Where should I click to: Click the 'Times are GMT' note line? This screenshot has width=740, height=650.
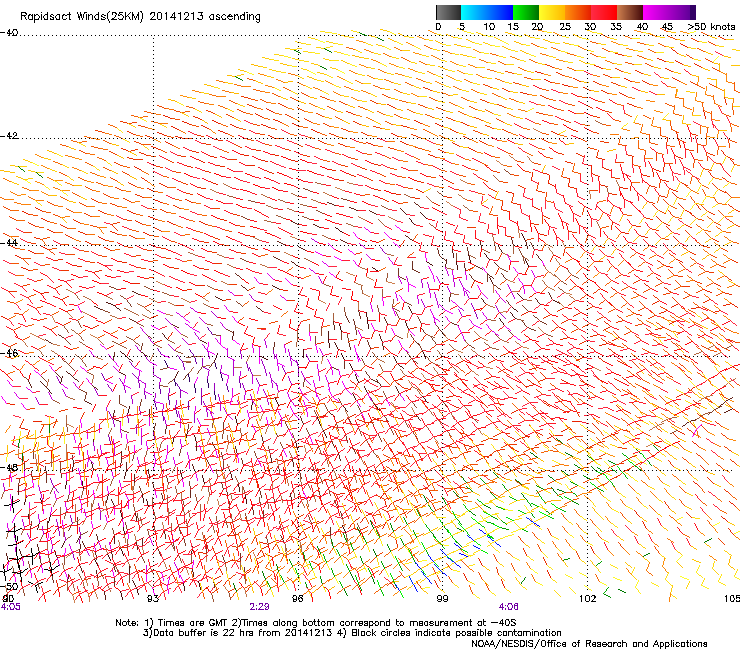pyautogui.click(x=315, y=623)
